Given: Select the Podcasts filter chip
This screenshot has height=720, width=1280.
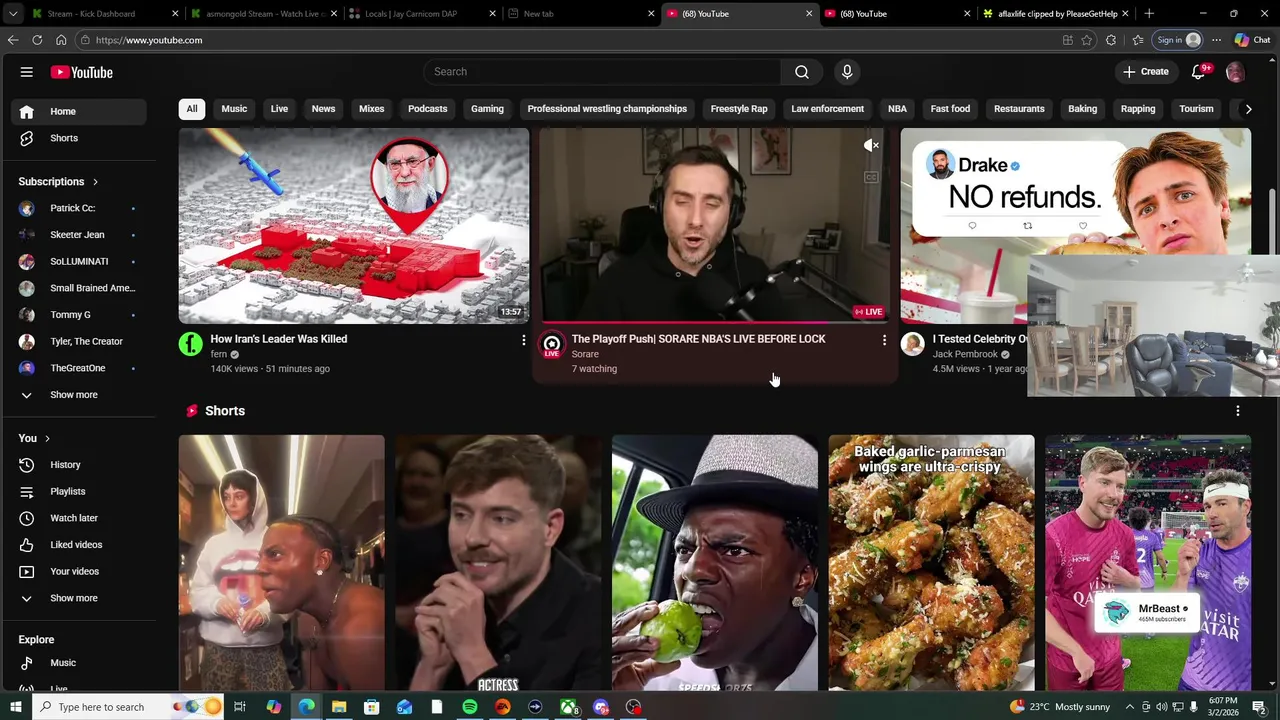Looking at the screenshot, I should coord(427,109).
